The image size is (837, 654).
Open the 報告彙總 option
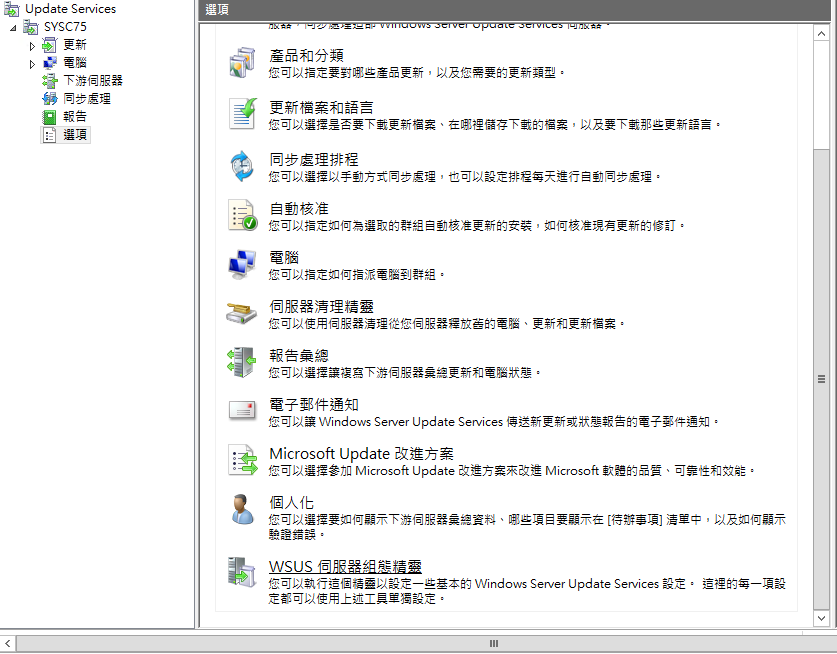point(299,356)
